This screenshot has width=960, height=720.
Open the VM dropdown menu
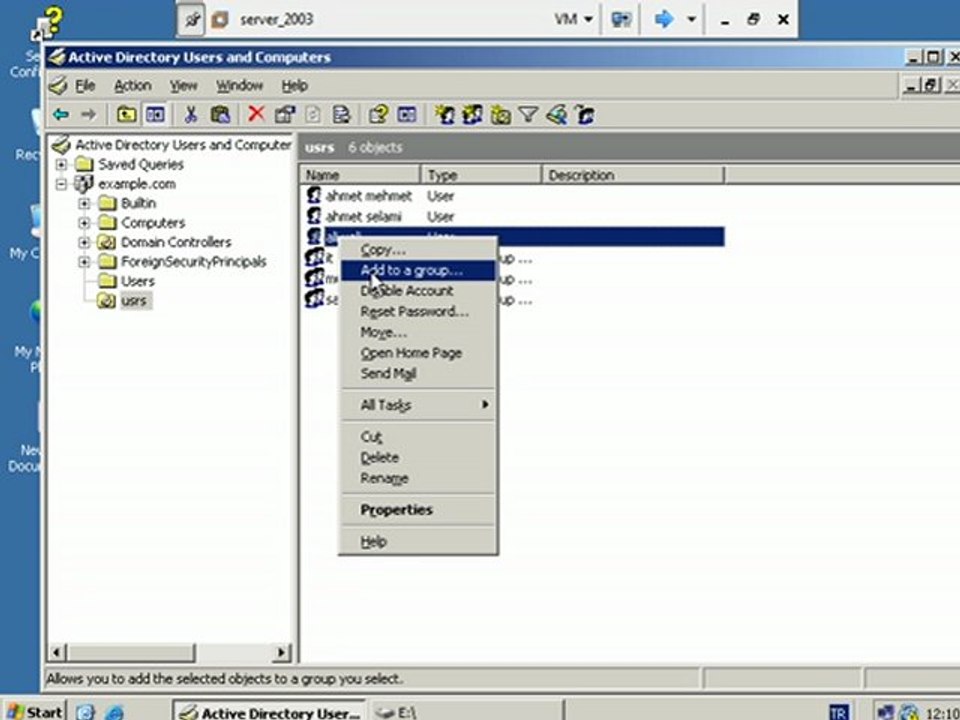coord(573,20)
